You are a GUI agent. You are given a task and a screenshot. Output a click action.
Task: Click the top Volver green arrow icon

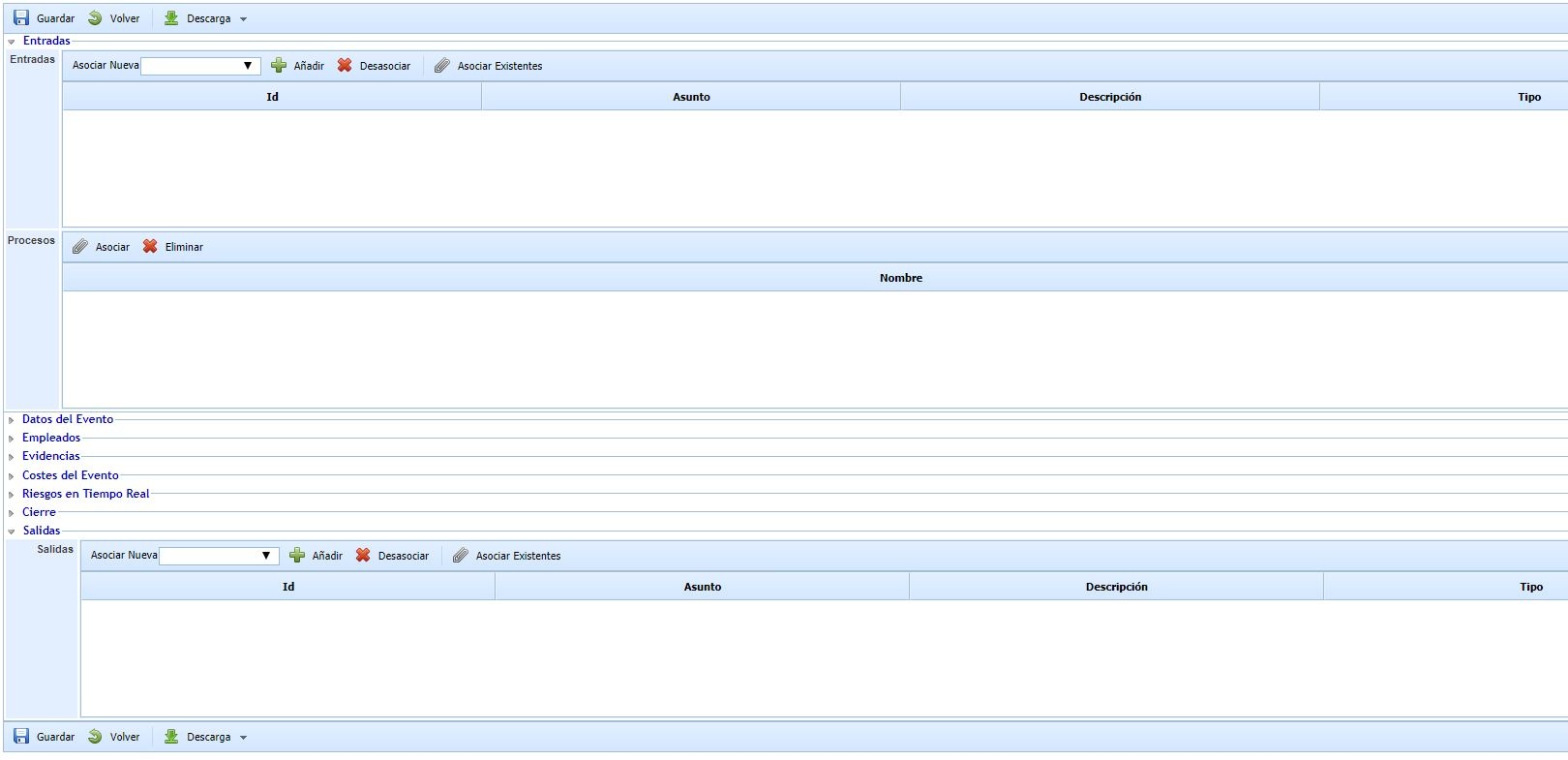95,18
